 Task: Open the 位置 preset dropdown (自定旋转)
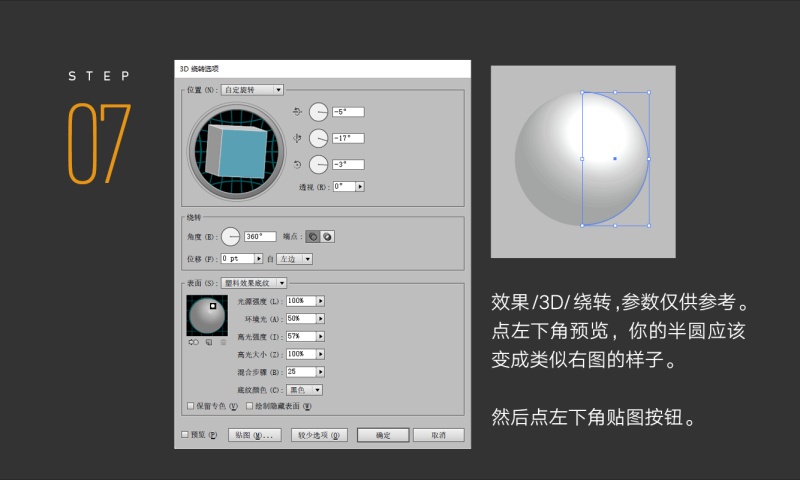point(252,90)
